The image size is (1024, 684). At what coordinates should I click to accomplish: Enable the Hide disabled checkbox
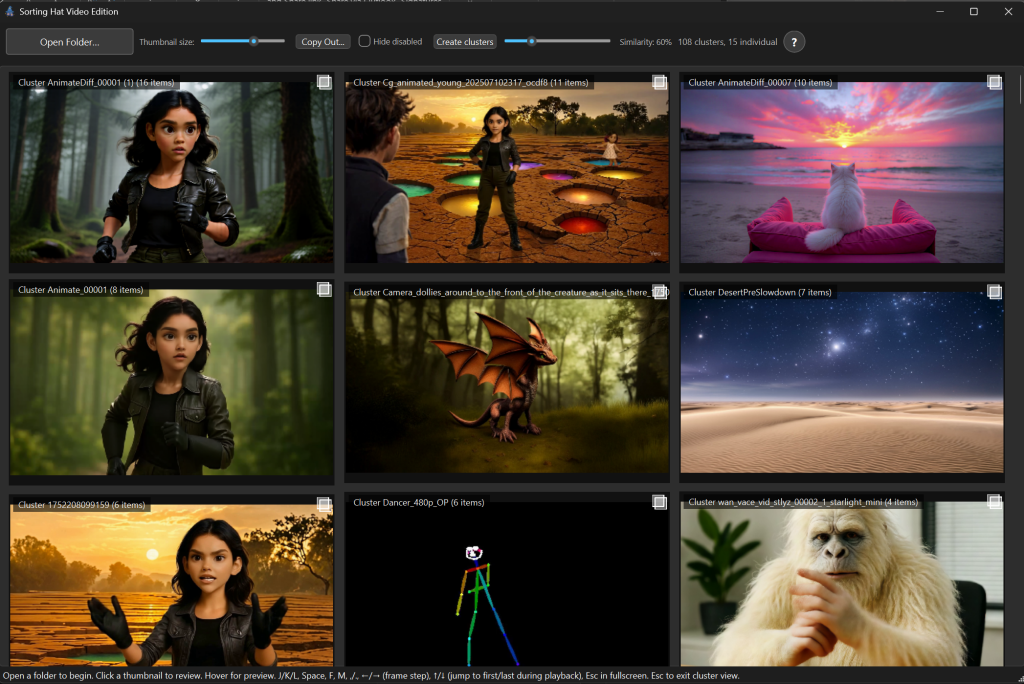point(364,41)
